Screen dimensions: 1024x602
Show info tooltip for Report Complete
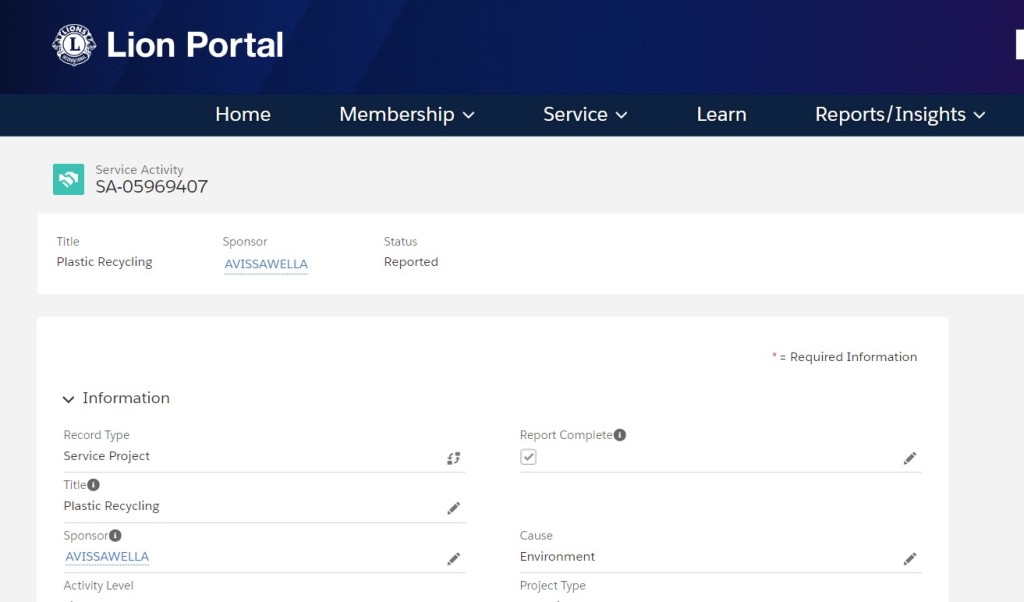[x=620, y=435]
